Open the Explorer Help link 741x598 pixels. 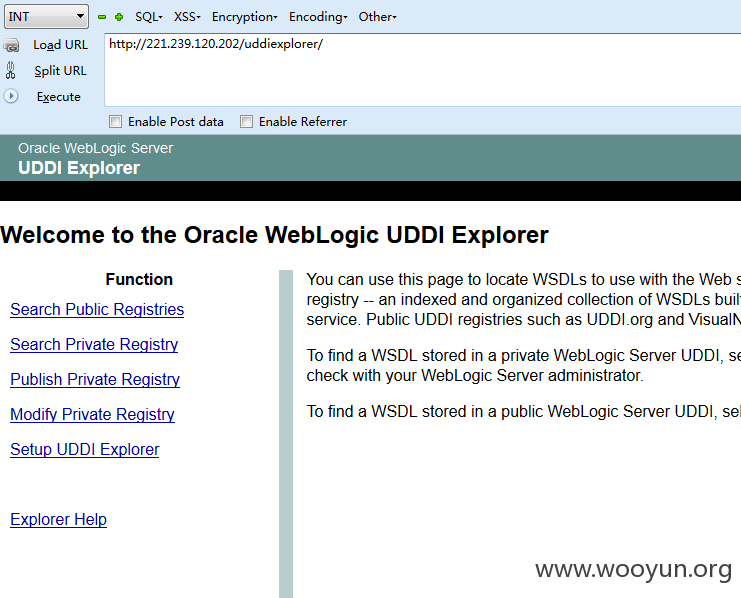click(59, 519)
